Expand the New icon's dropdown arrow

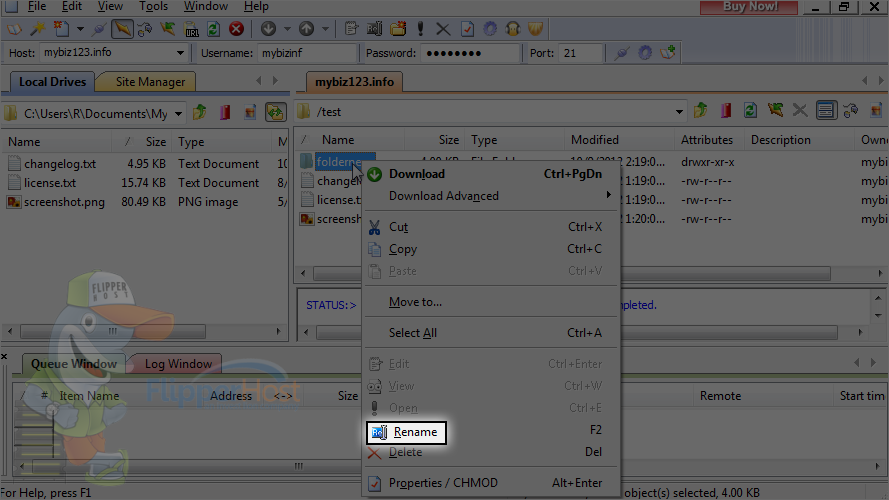[80, 28]
